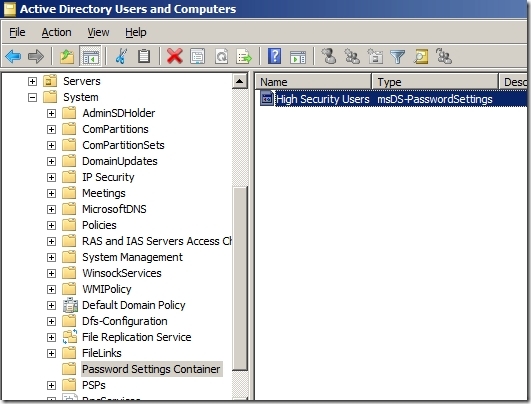The width and height of the screenshot is (531, 404).
Task: Select Default Domain Policy tree item
Action: pyautogui.click(x=134, y=305)
